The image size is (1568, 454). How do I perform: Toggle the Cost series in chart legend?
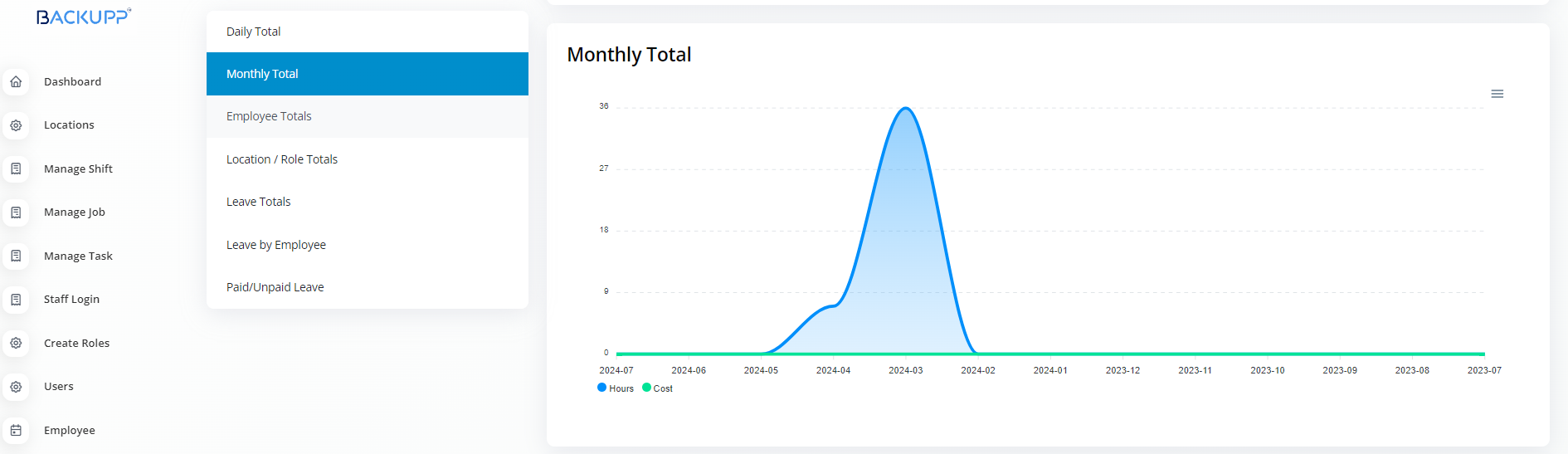click(658, 388)
